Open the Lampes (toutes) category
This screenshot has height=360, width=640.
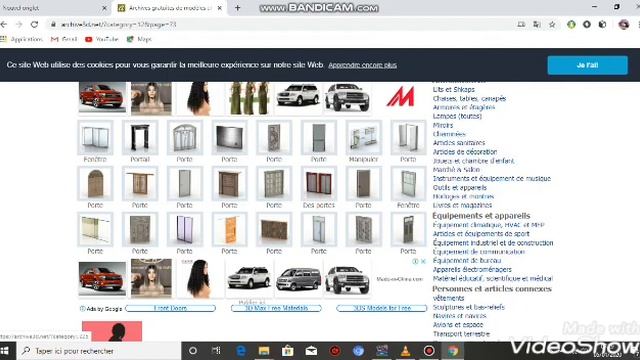tap(457, 116)
